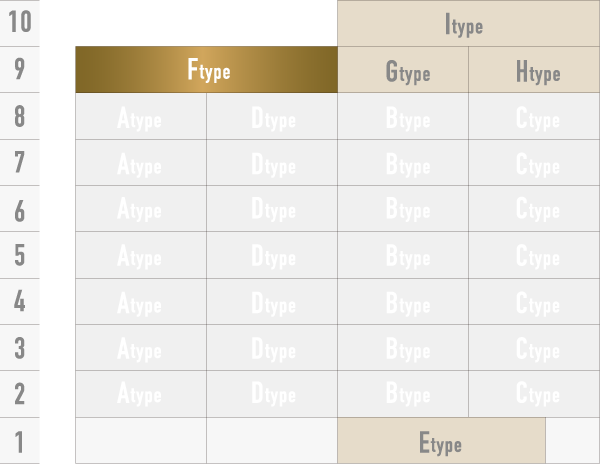Select the Atype unit on floor 6
The height and width of the screenshot is (464, 600).
click(x=141, y=209)
